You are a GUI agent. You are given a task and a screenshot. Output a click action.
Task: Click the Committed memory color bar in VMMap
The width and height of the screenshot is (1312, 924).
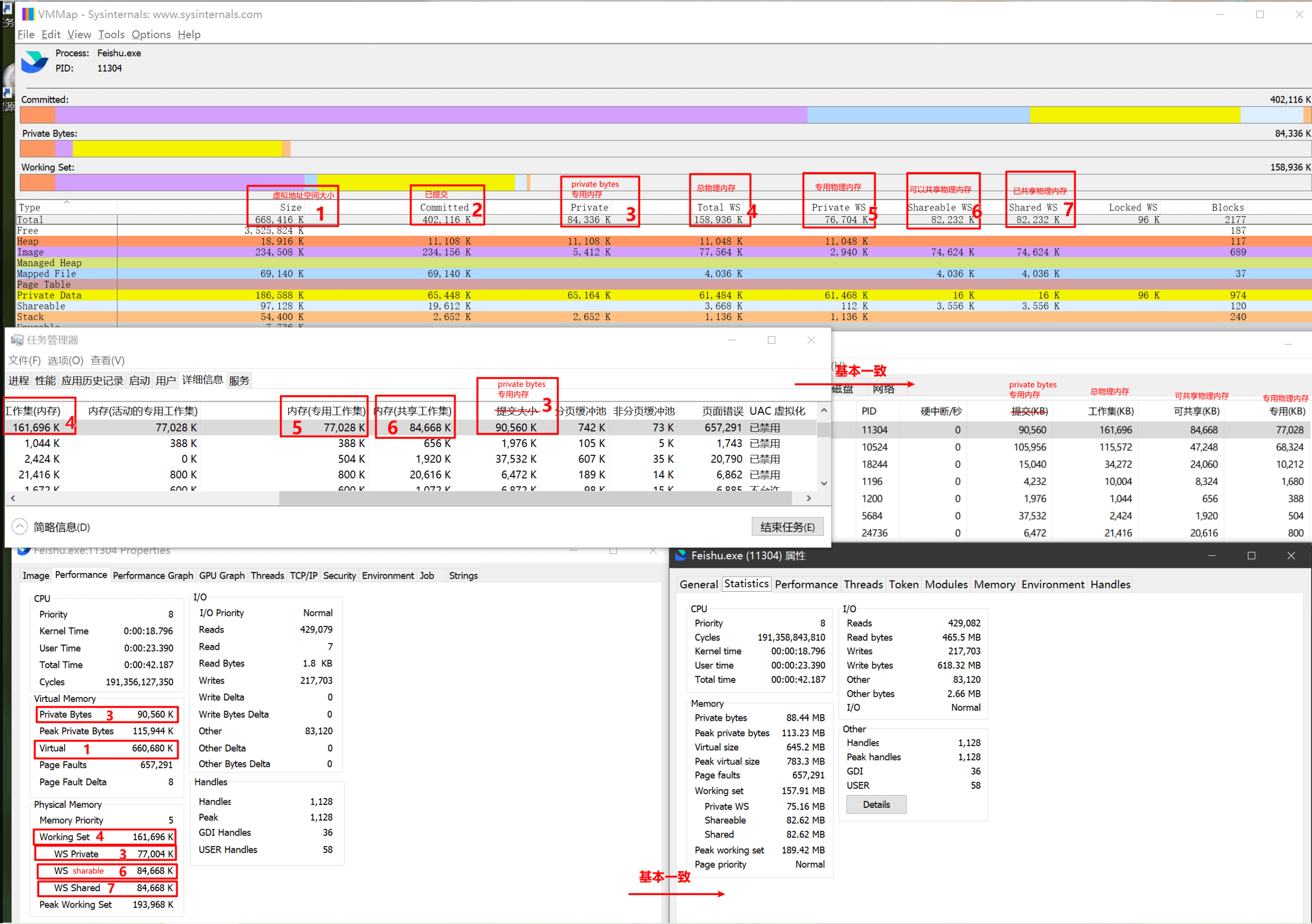[665, 115]
